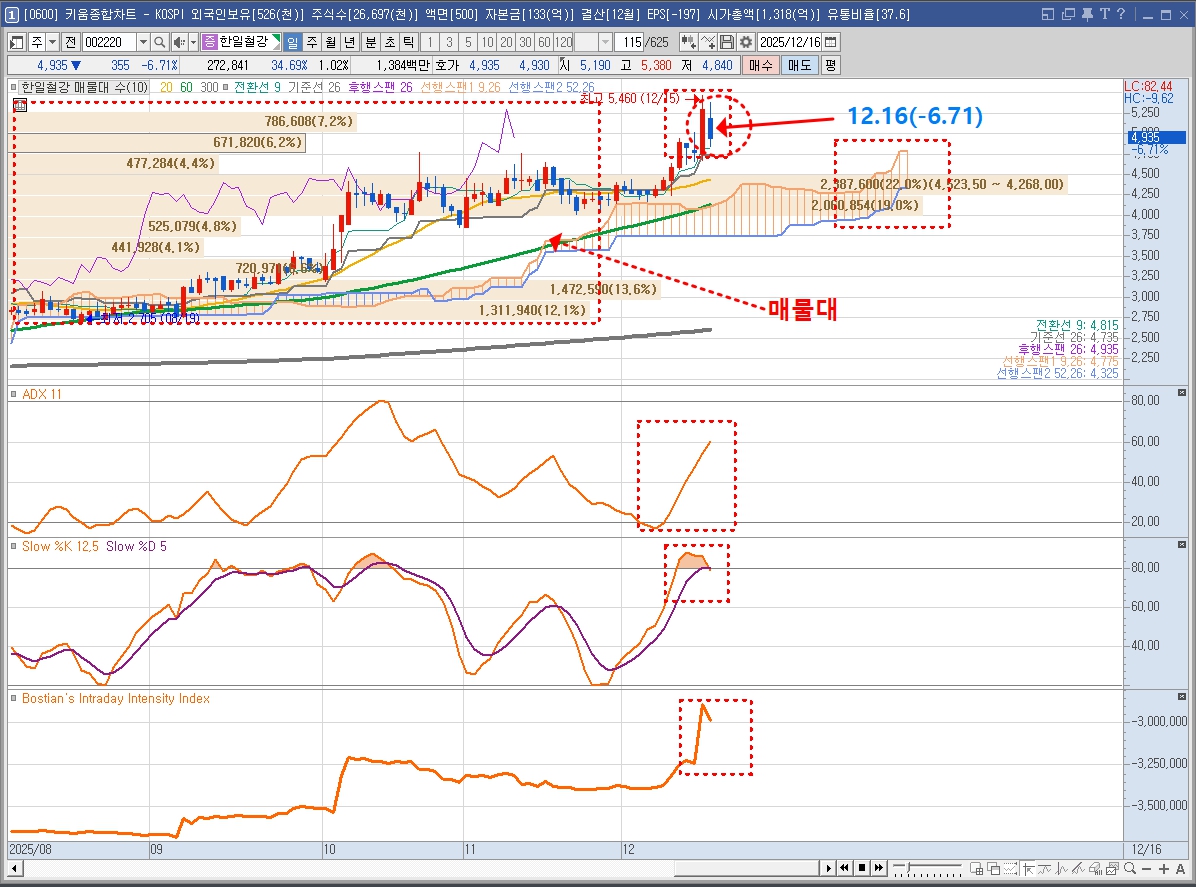1196x887 pixels.
Task: Select the 120 interval button
Action: pyautogui.click(x=564, y=43)
